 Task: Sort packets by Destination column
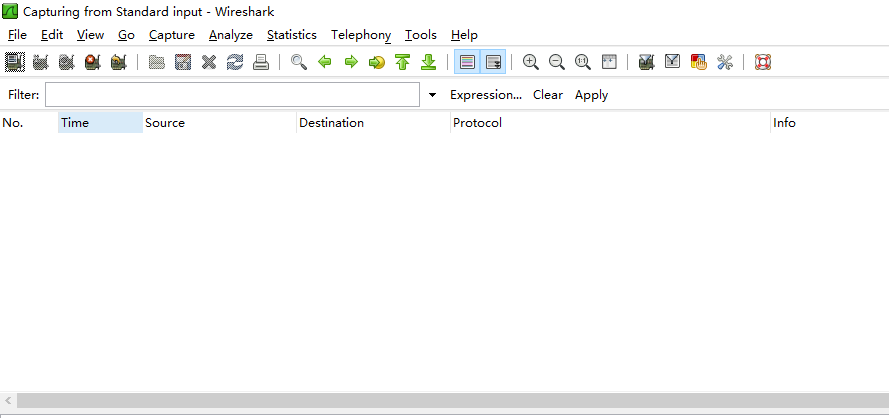click(x=374, y=123)
